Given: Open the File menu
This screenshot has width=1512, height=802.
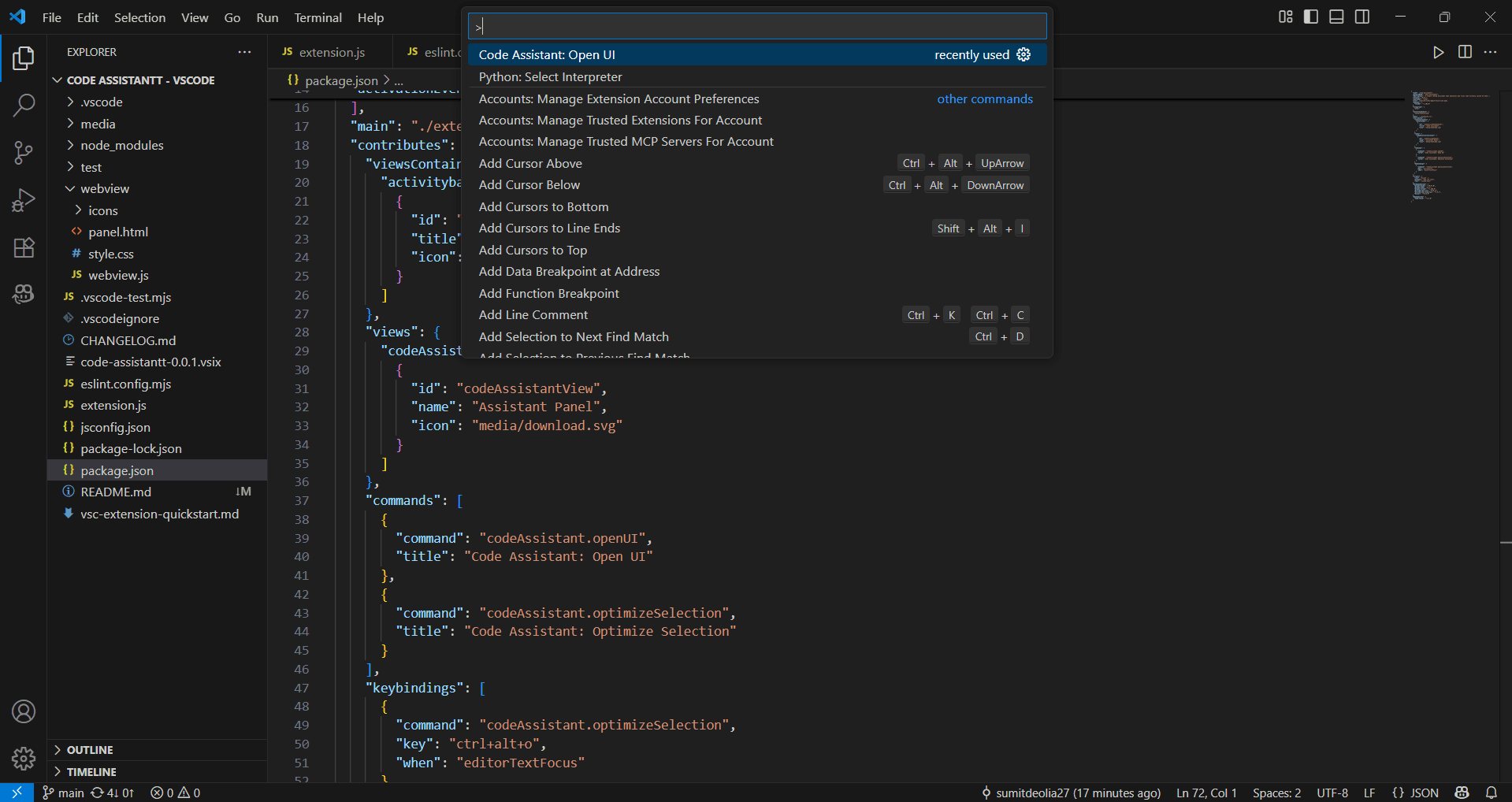Looking at the screenshot, I should point(52,17).
